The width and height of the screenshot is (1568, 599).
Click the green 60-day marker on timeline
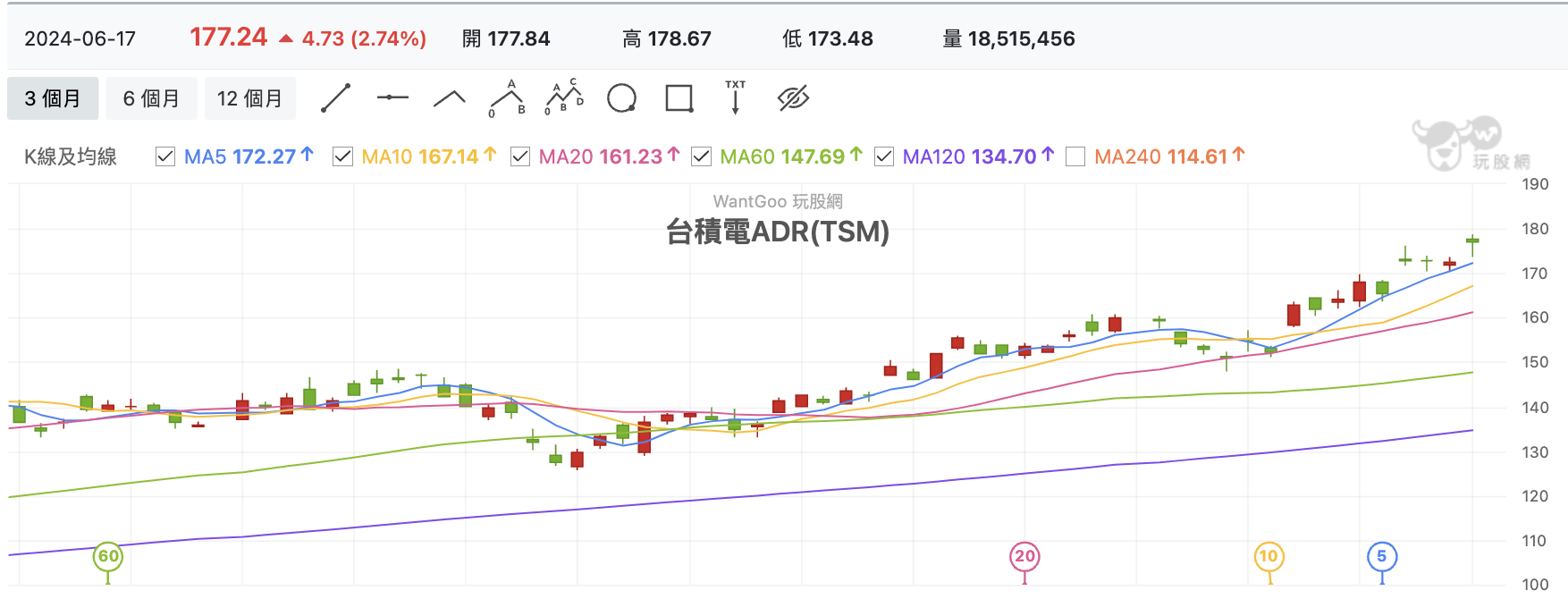tap(108, 556)
